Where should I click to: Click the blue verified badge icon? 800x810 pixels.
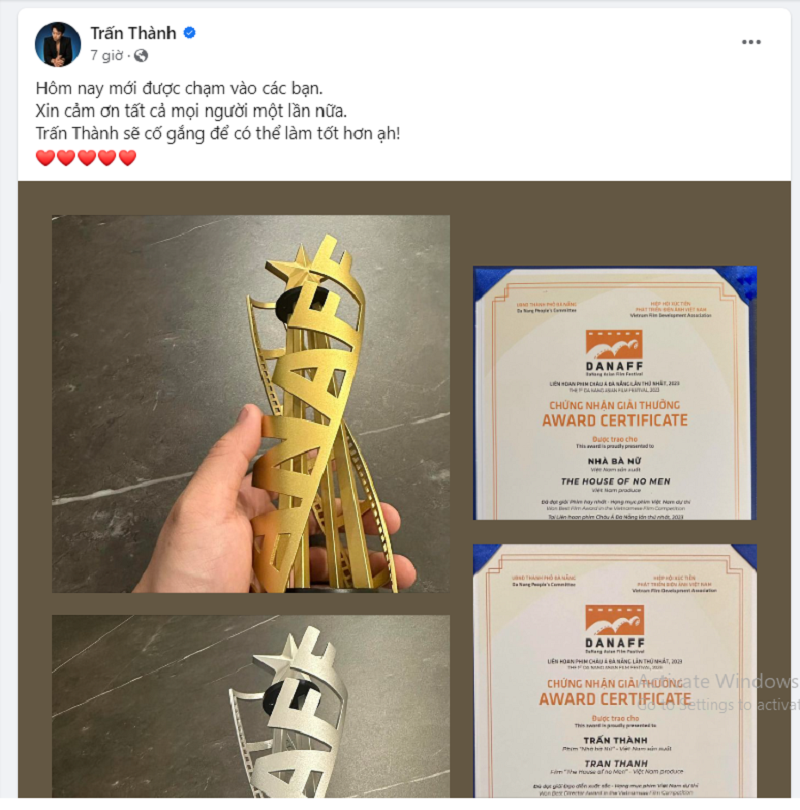click(x=190, y=33)
